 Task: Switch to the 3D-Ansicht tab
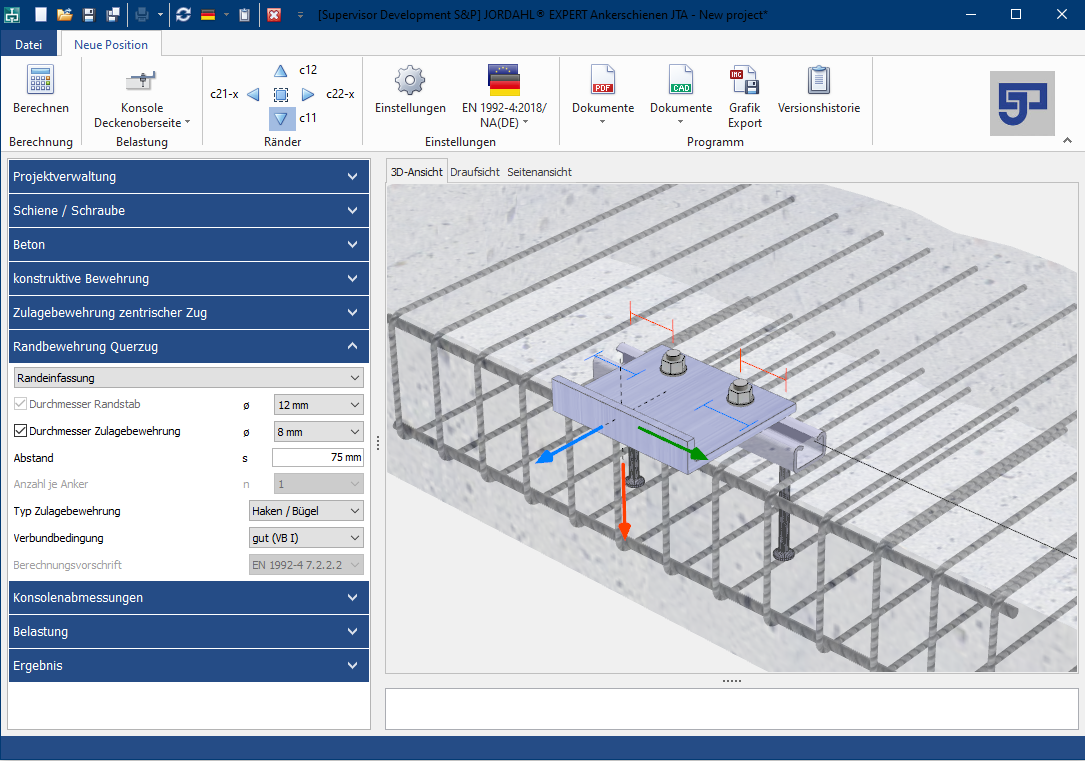[x=417, y=172]
